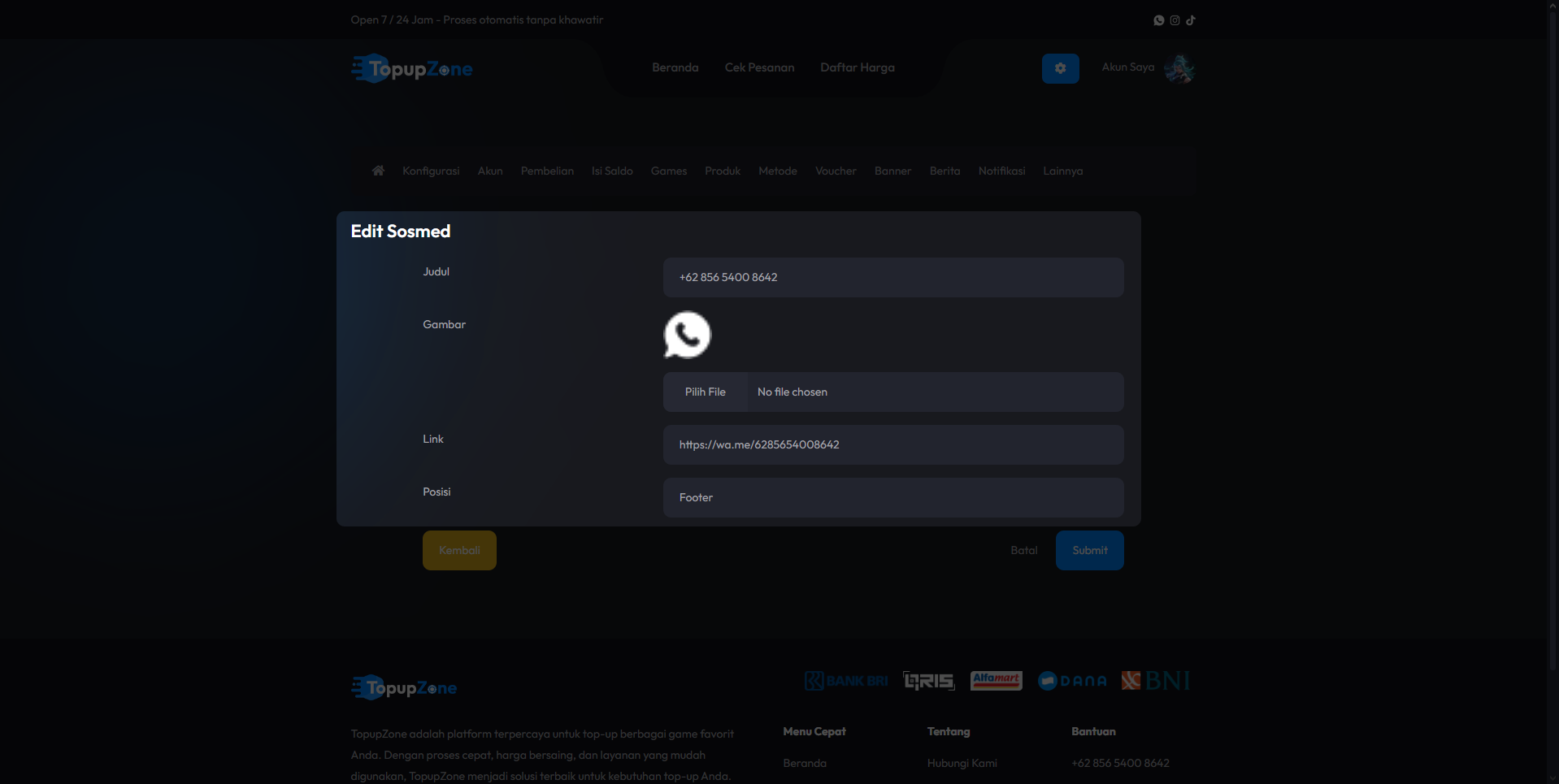The height and width of the screenshot is (784, 1559).
Task: Click the blue gear settings button
Action: pyautogui.click(x=1061, y=69)
